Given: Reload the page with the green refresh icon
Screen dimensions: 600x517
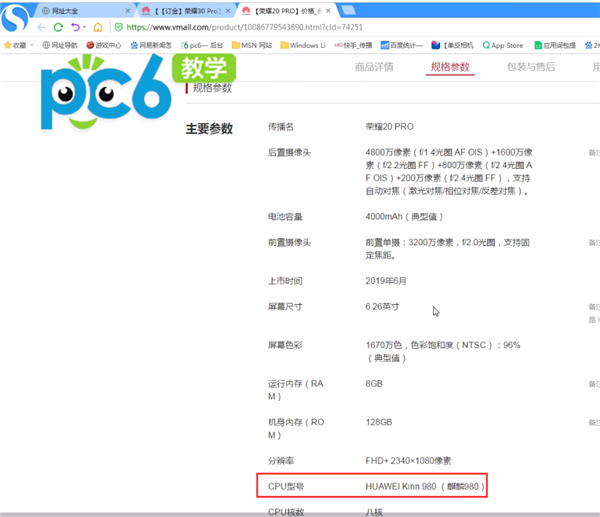Looking at the screenshot, I should tap(58, 27).
